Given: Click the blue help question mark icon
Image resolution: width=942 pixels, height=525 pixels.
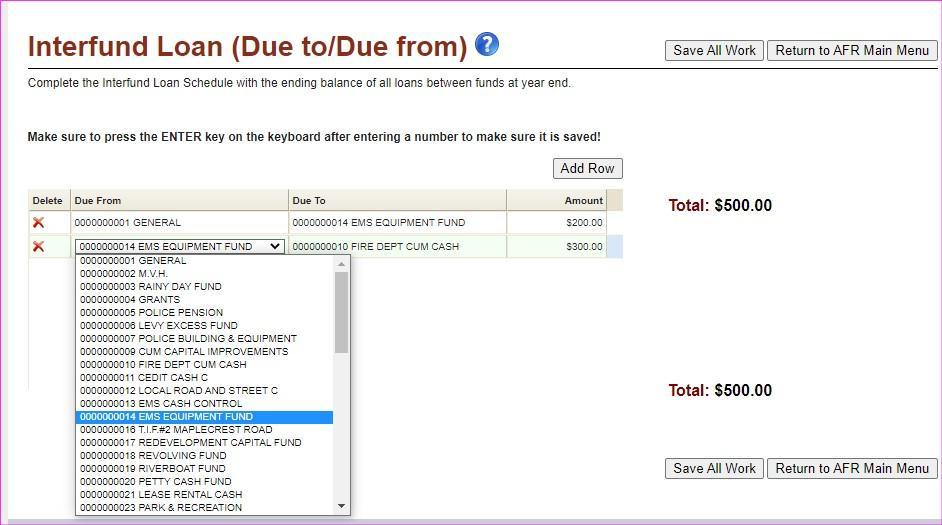Looking at the screenshot, I should (487, 44).
